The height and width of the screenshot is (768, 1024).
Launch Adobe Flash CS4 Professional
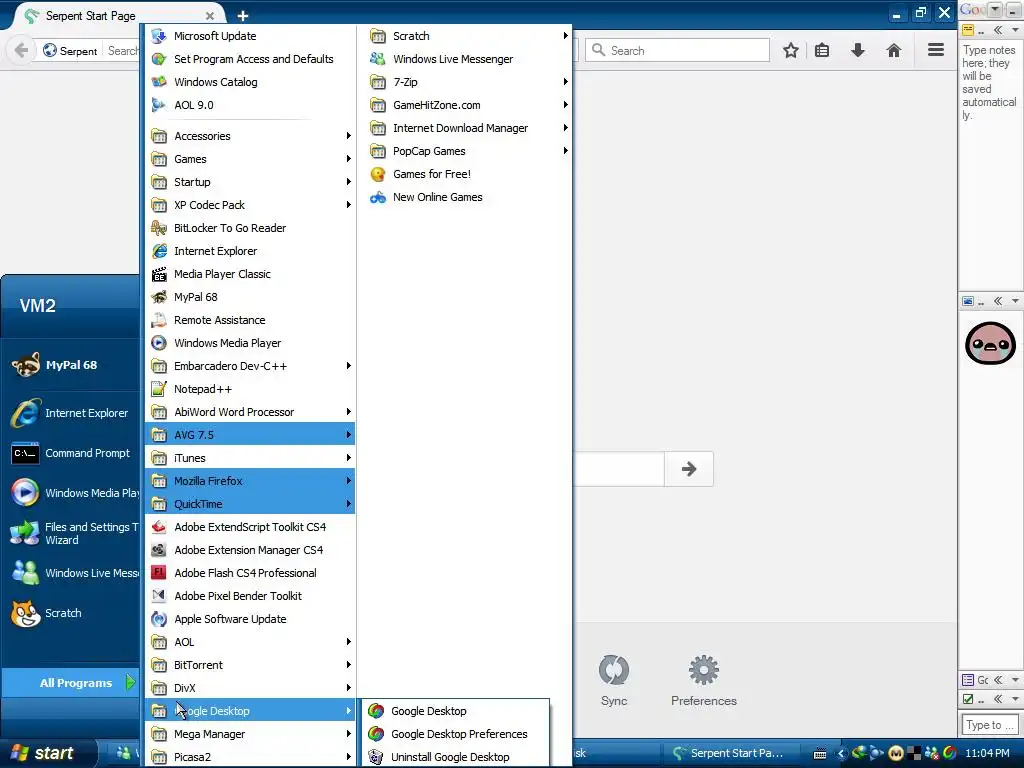coord(250,573)
